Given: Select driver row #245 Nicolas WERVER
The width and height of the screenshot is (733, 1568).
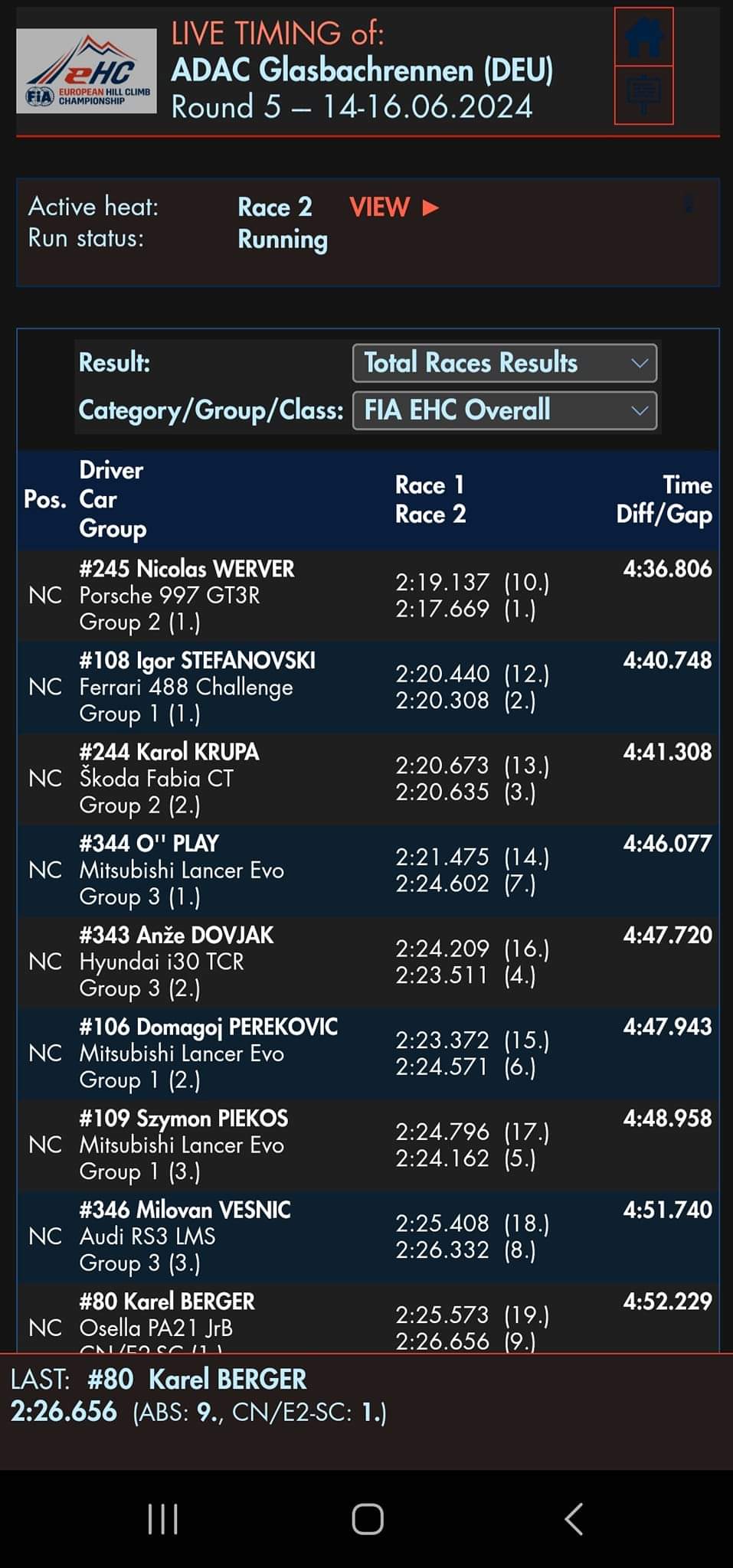Looking at the screenshot, I should point(368,595).
